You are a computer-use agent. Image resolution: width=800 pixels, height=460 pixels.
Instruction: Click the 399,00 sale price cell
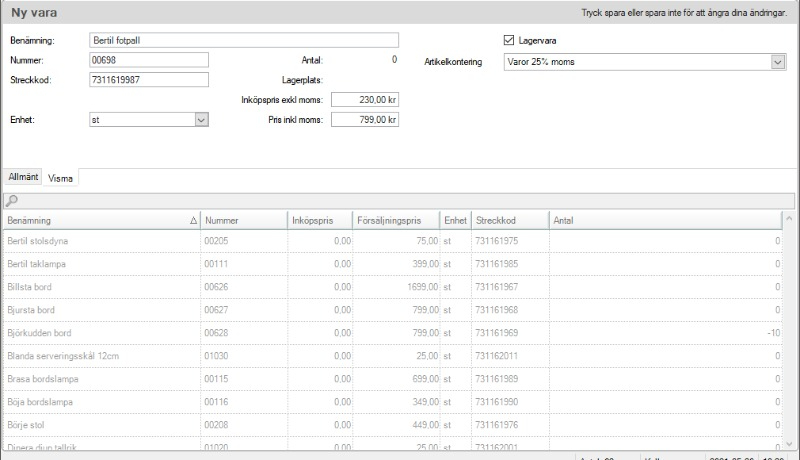click(x=426, y=264)
